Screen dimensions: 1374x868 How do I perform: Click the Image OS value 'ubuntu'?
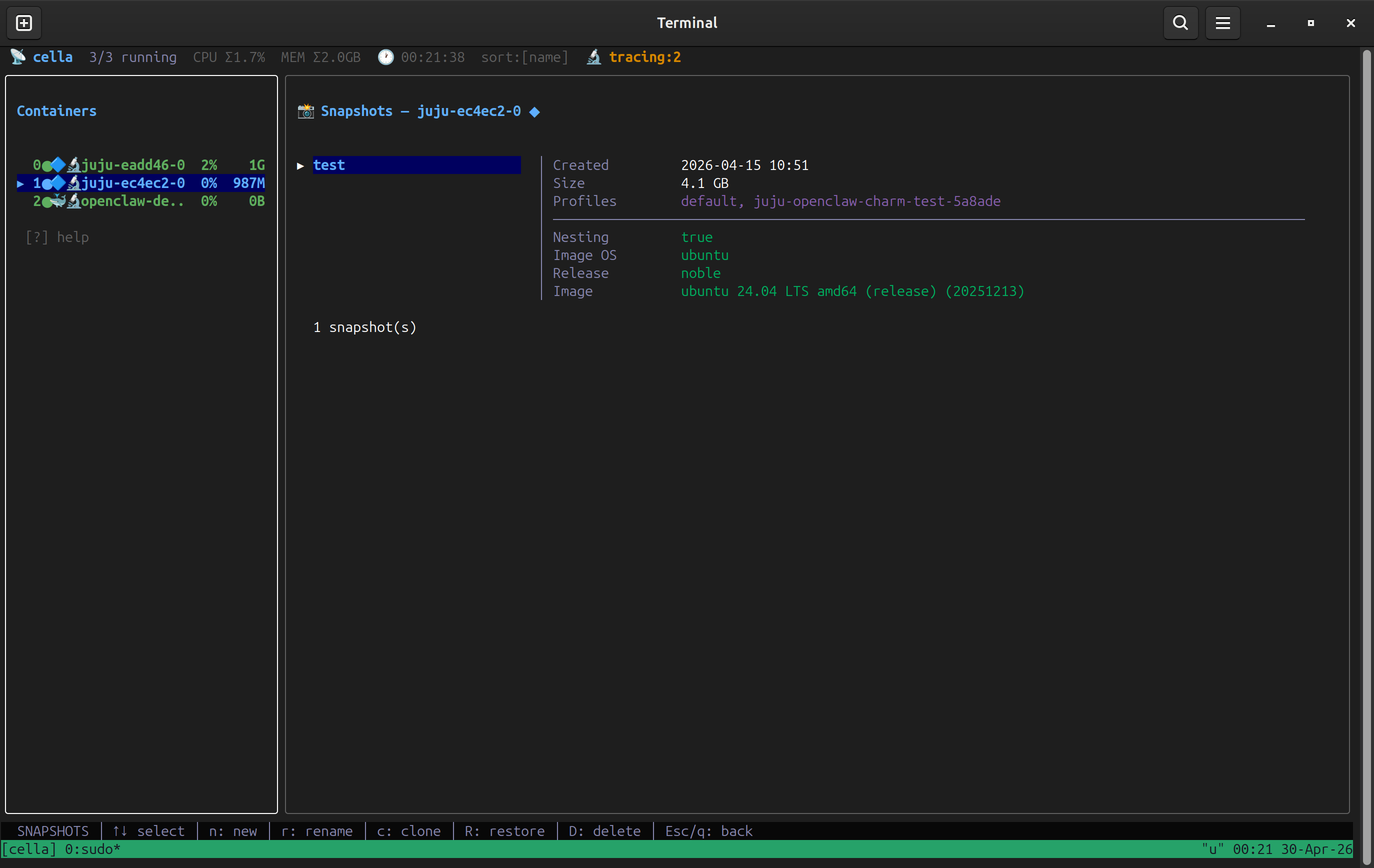[x=704, y=255]
